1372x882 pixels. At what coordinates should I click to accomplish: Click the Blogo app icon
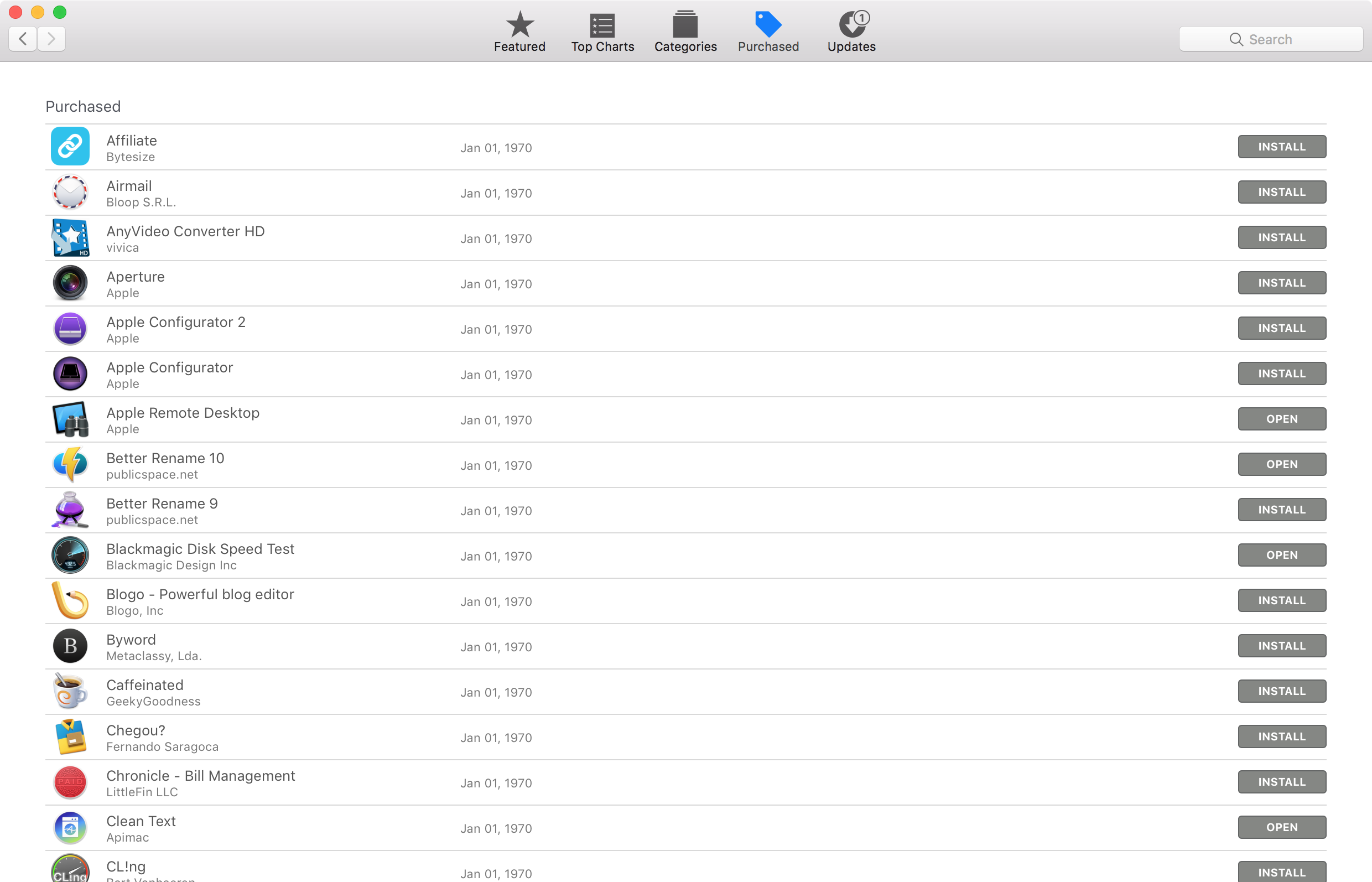coord(70,600)
